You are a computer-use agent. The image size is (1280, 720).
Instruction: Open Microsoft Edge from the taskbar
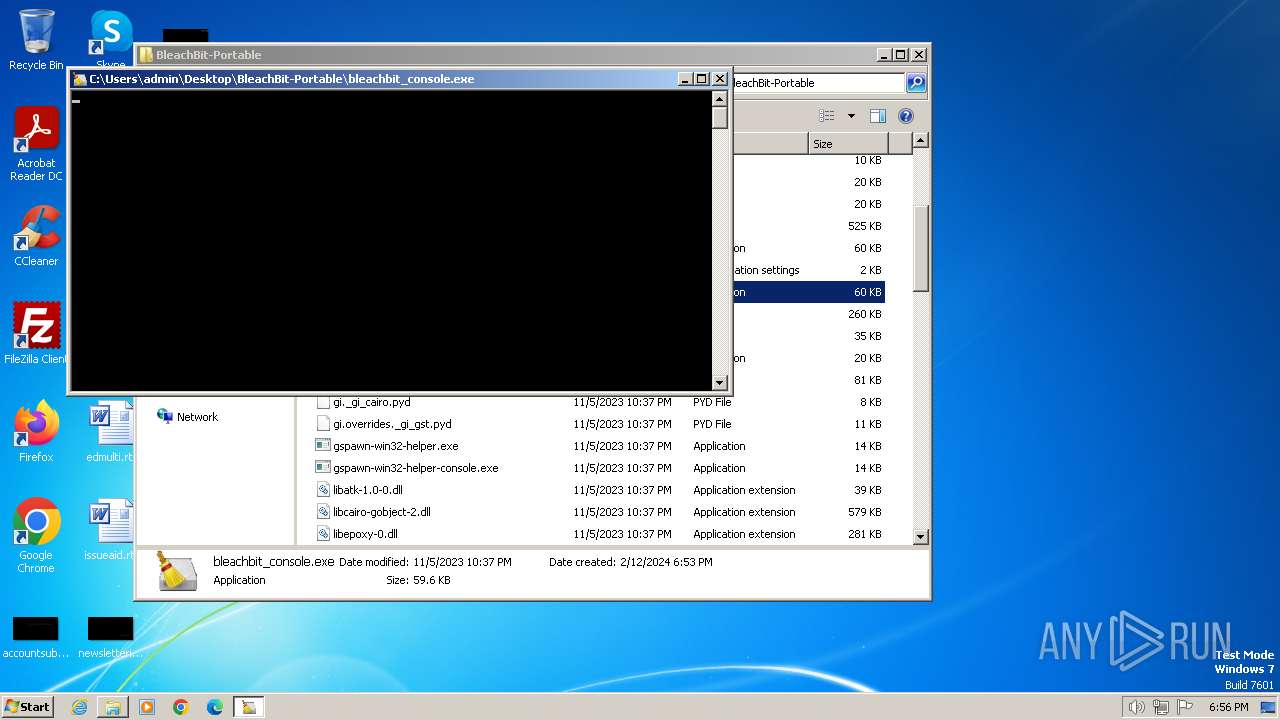click(x=215, y=707)
